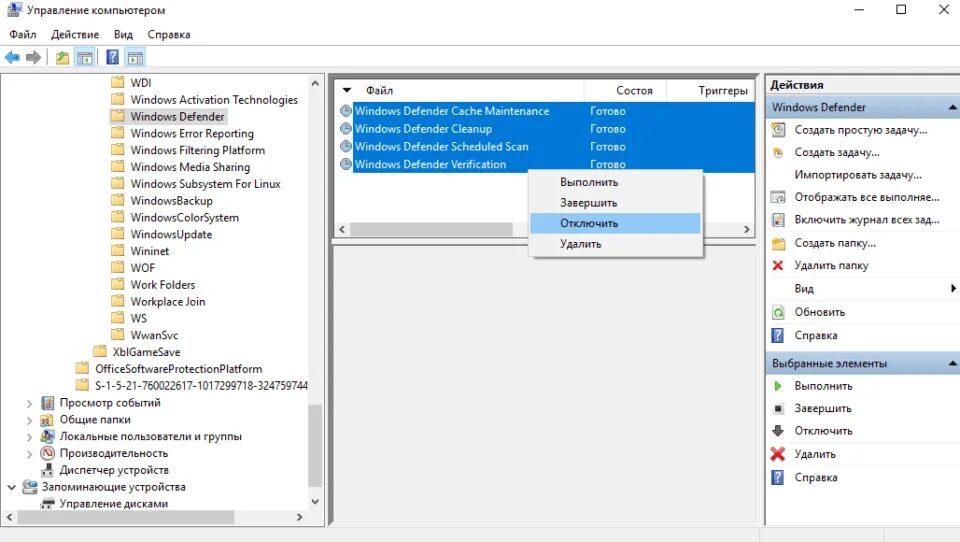The height and width of the screenshot is (542, 960).
Task: Click the Создать задачу icon
Action: coord(778,152)
